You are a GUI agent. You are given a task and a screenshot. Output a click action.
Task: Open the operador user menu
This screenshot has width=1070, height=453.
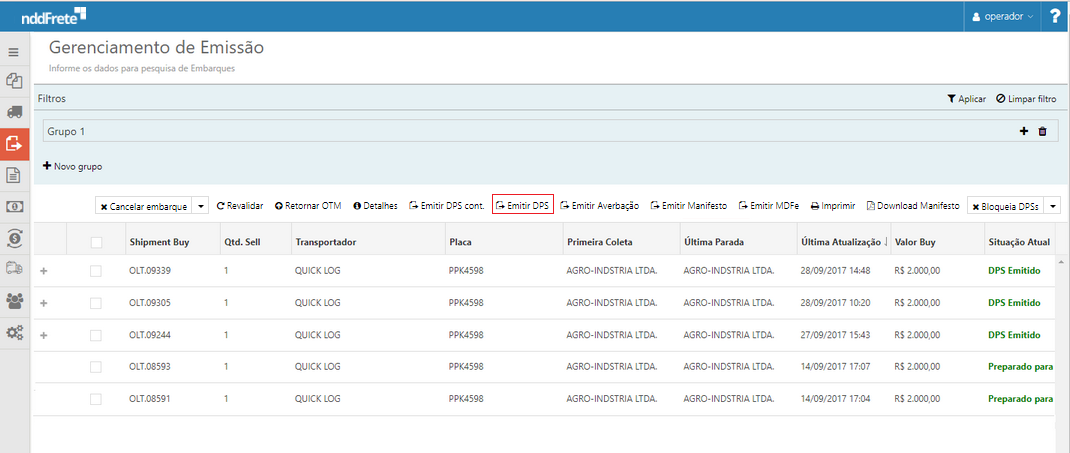(x=1003, y=16)
